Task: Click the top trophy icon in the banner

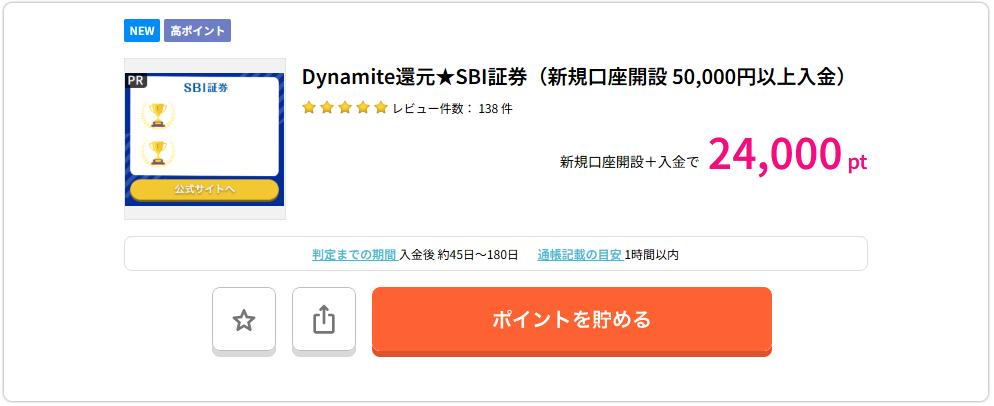Action: [x=157, y=115]
